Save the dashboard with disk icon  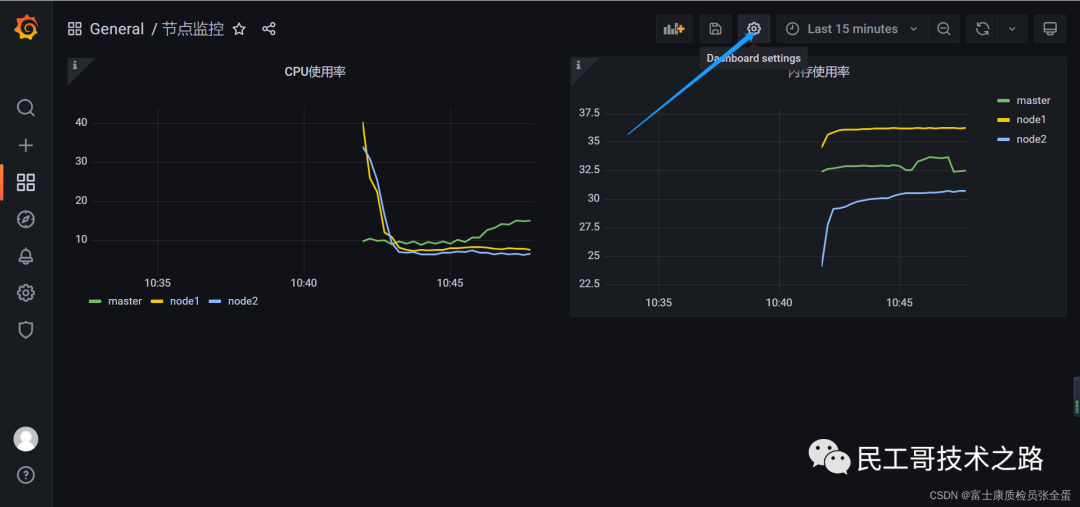(x=716, y=29)
